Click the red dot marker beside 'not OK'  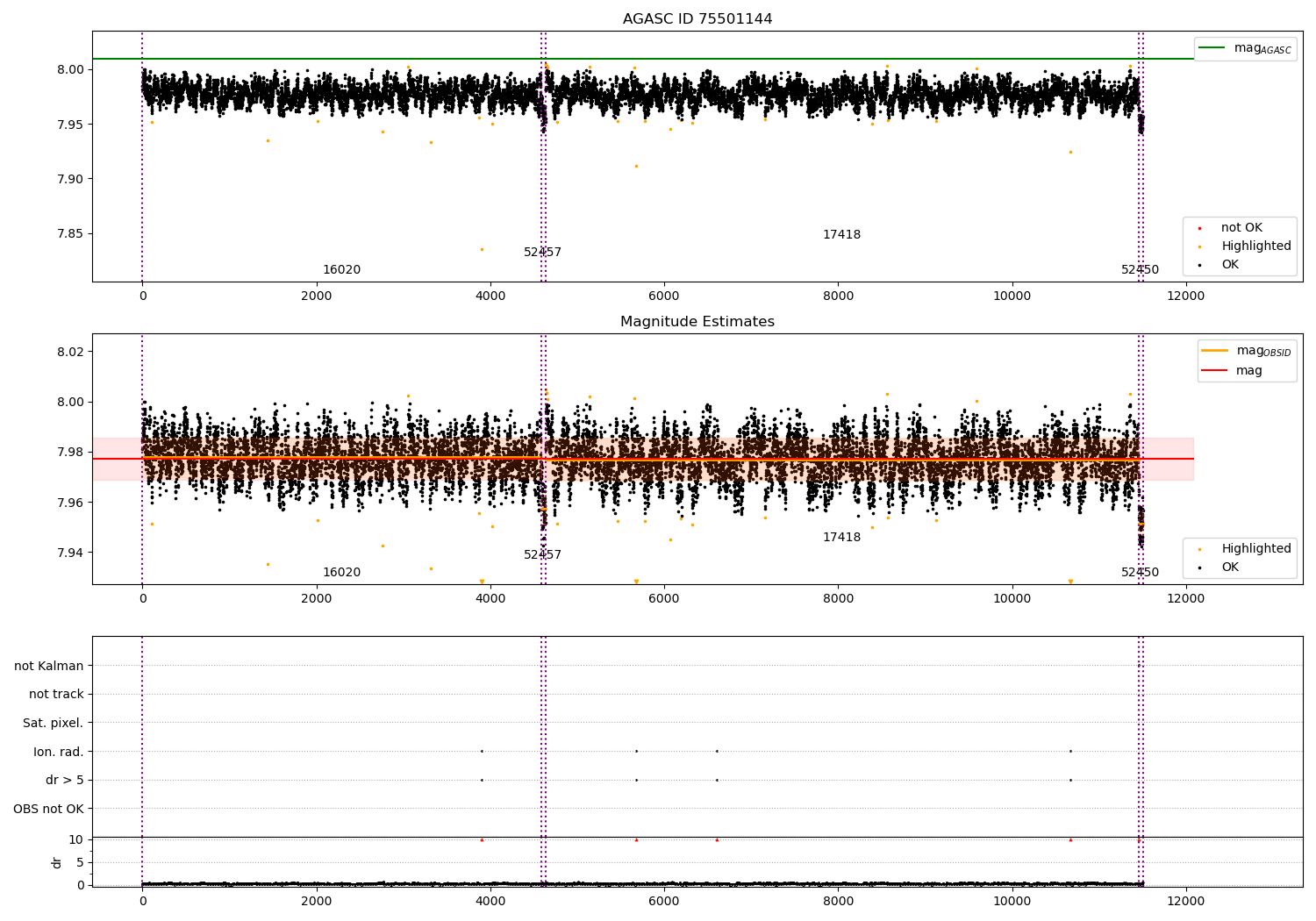click(x=1199, y=228)
